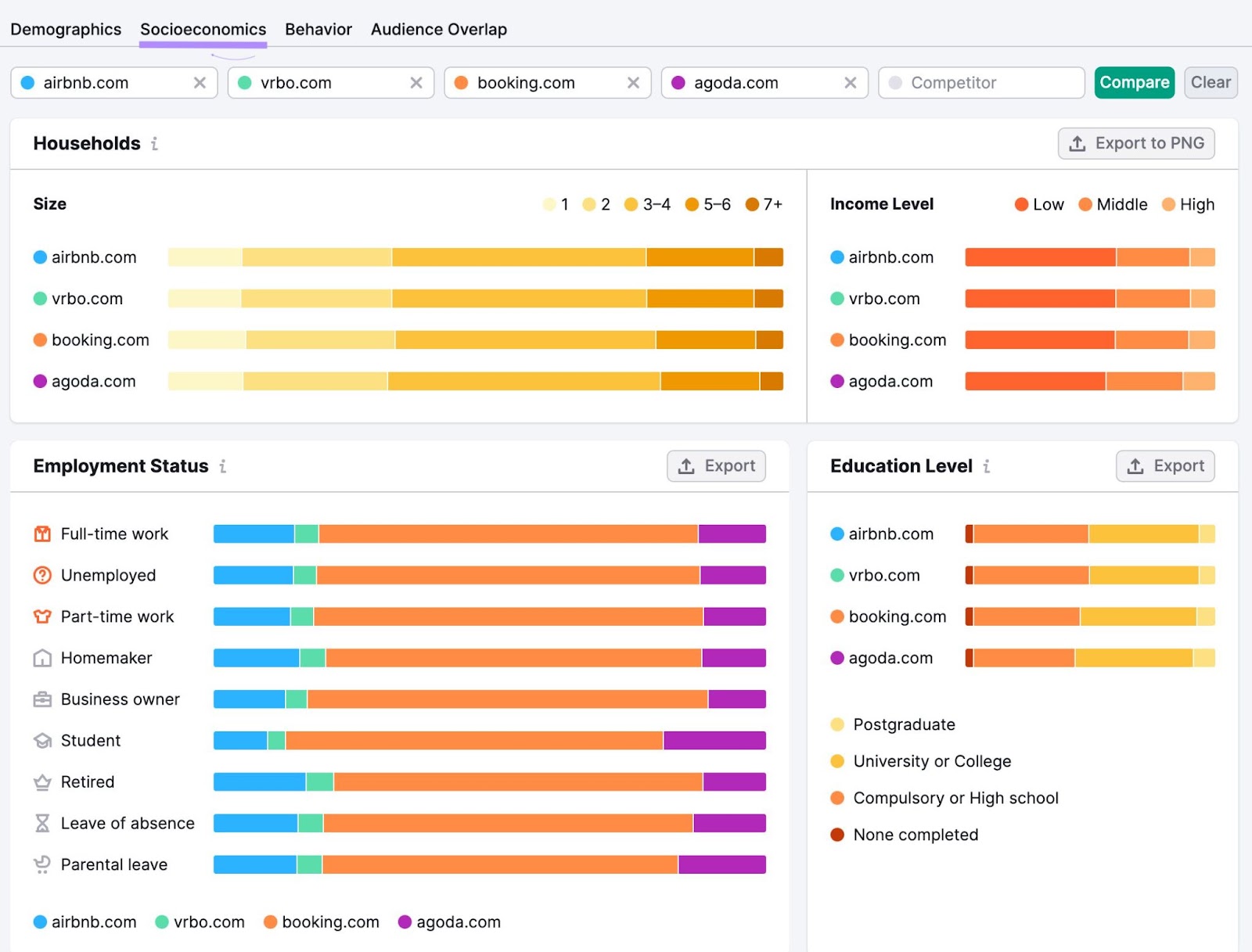
Task: Open the Competitor selection field
Action: 980,82
